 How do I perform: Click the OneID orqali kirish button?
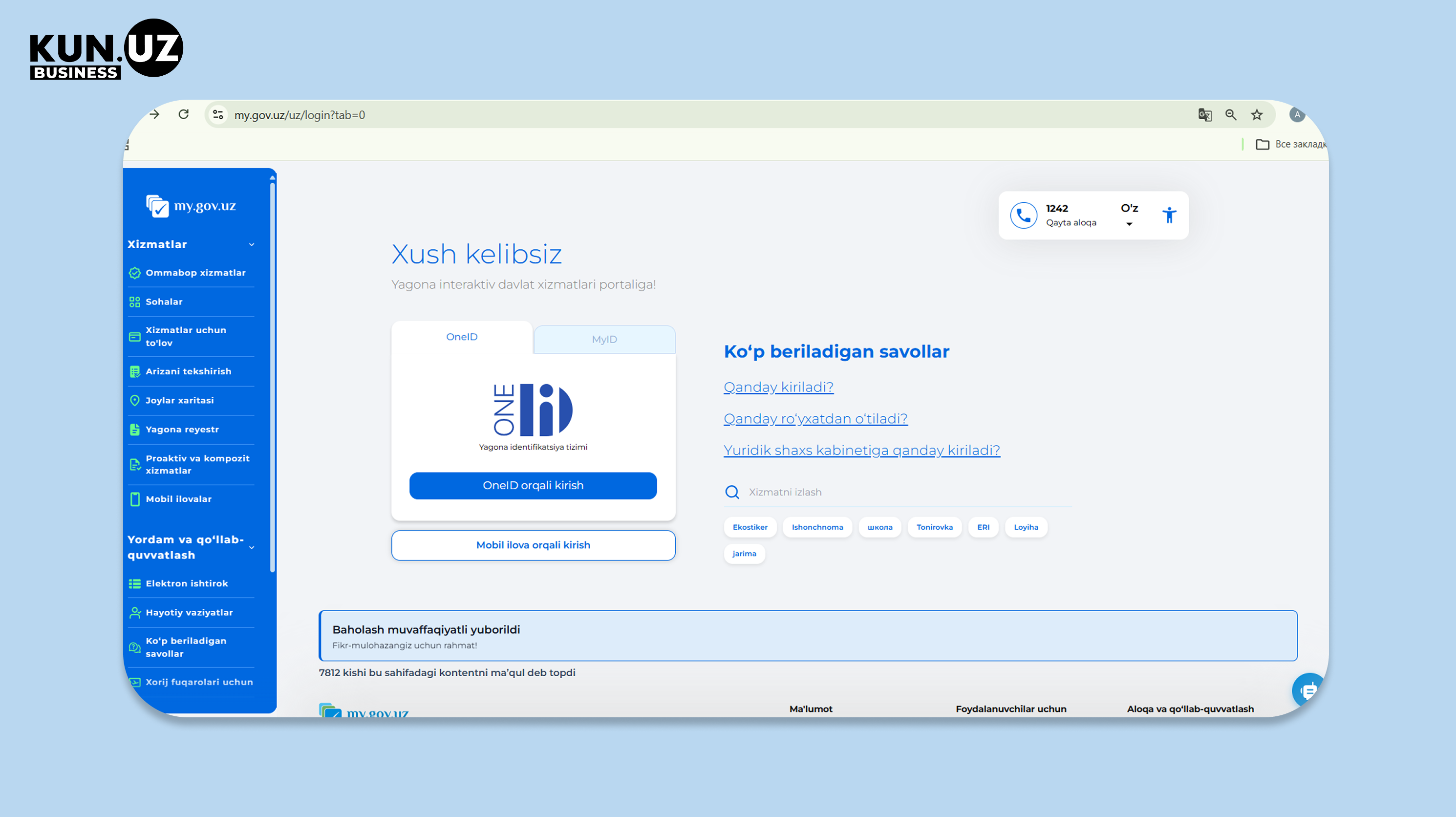click(x=533, y=486)
